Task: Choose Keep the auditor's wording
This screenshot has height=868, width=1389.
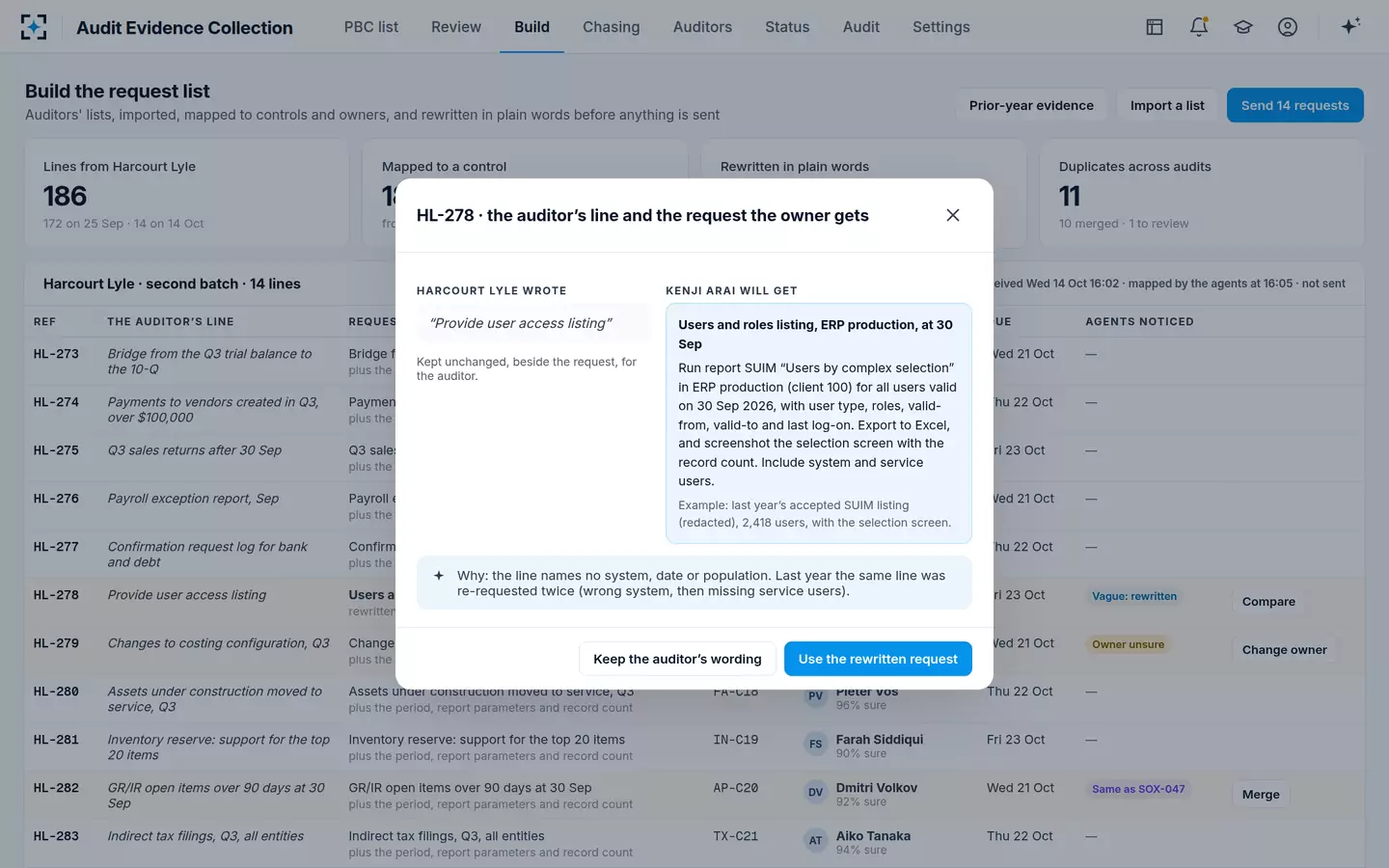Action: 677,659
